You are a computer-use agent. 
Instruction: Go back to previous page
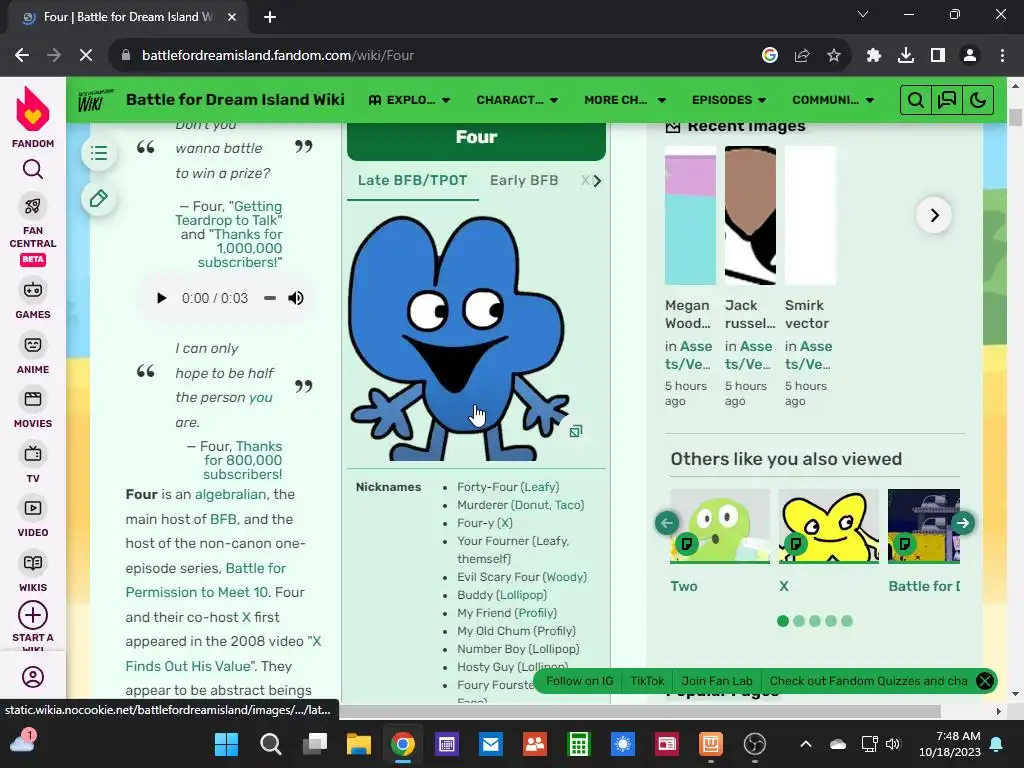(22, 55)
